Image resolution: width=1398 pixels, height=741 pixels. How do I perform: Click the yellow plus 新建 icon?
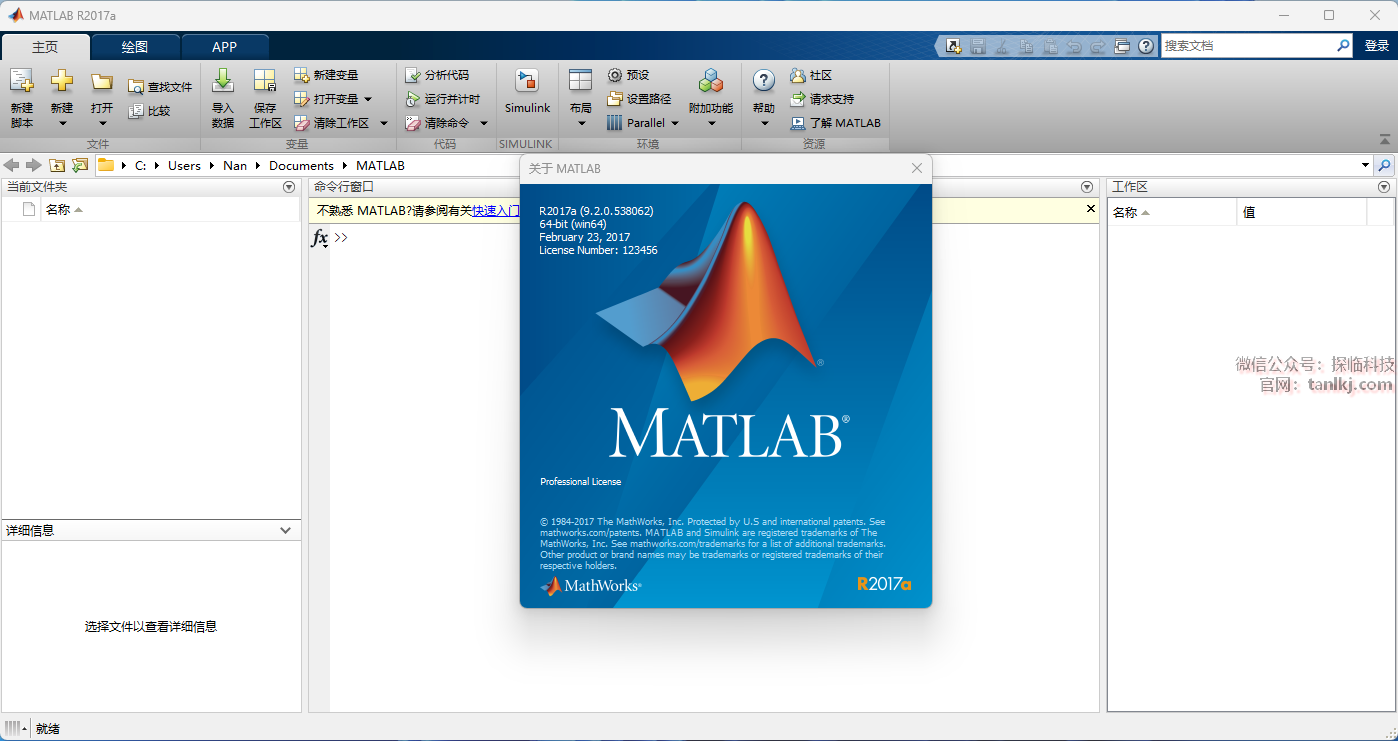[62, 82]
